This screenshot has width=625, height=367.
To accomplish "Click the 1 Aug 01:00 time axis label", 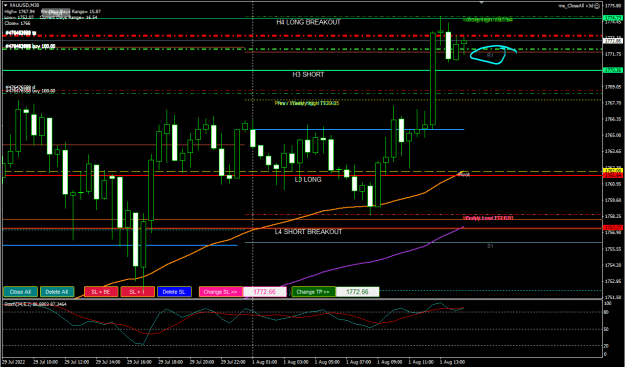I will pos(265,362).
